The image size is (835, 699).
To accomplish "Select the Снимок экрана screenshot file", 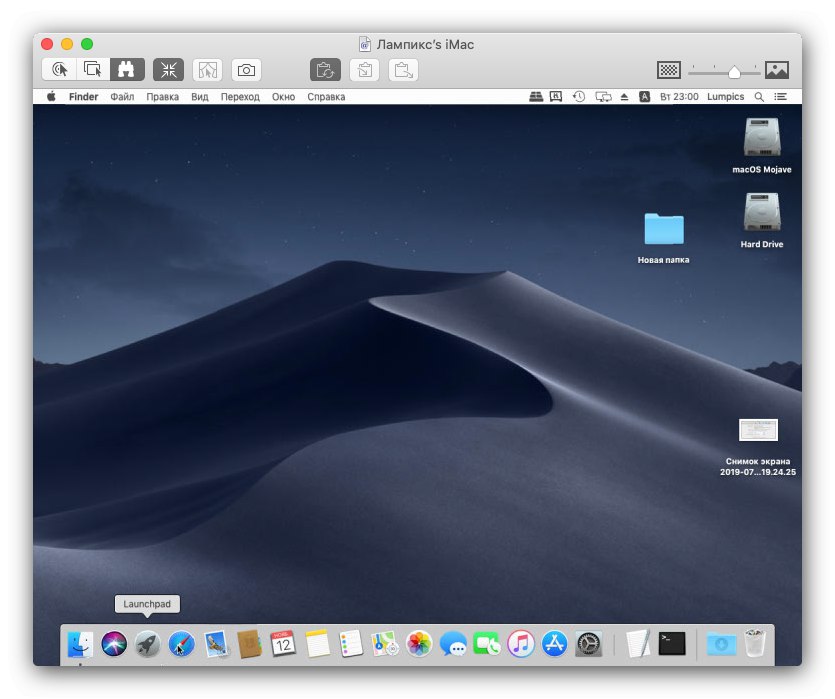I will 758,430.
